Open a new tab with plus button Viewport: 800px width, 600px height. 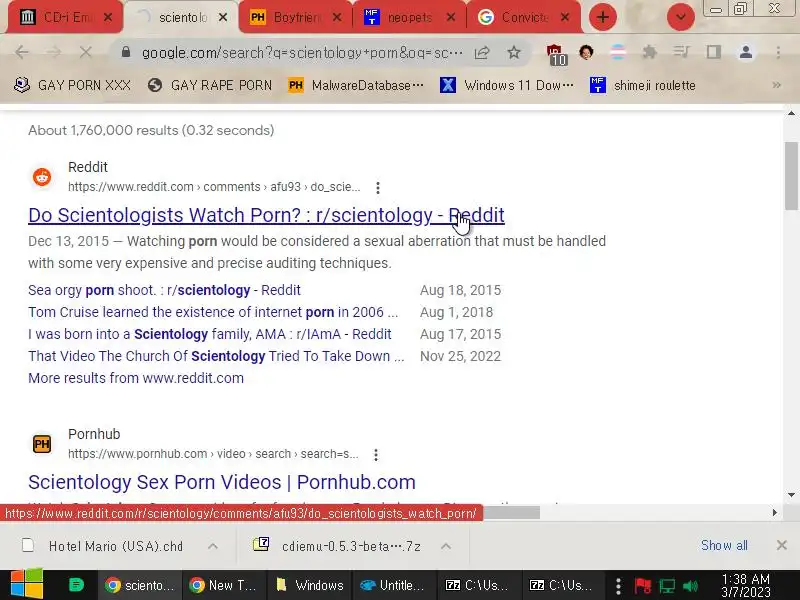click(x=603, y=17)
